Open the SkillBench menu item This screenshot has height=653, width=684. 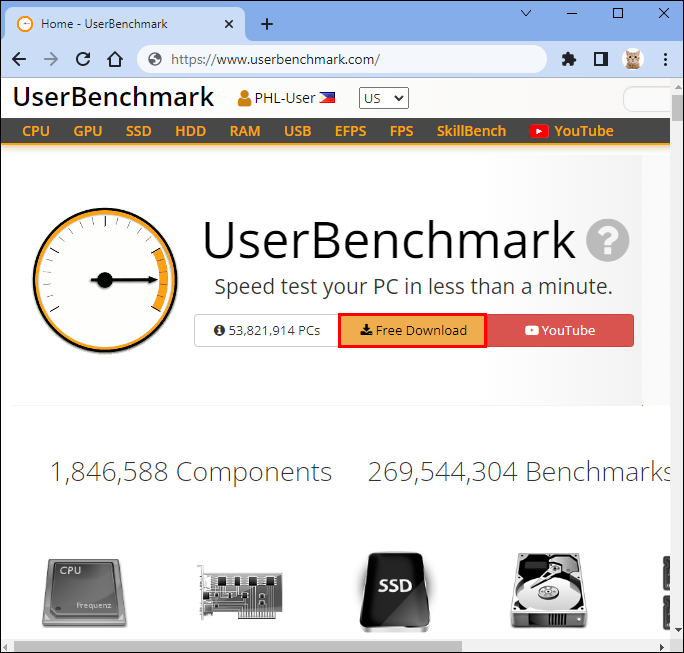coord(471,131)
